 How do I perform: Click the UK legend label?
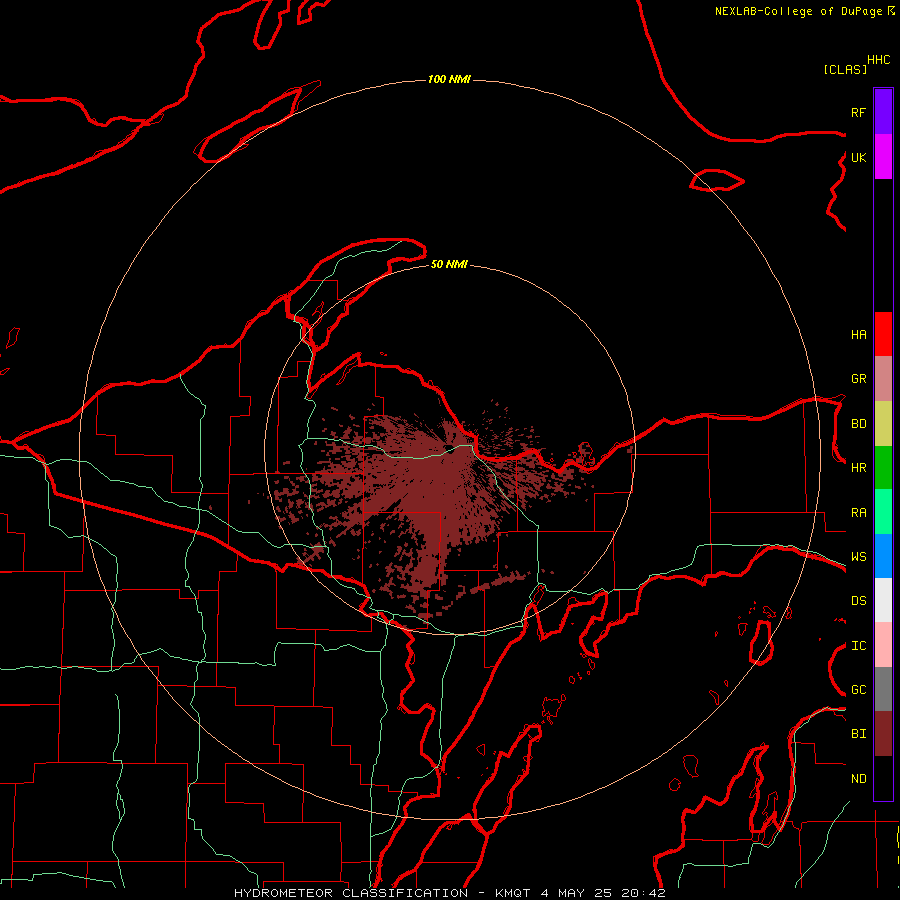click(858, 157)
